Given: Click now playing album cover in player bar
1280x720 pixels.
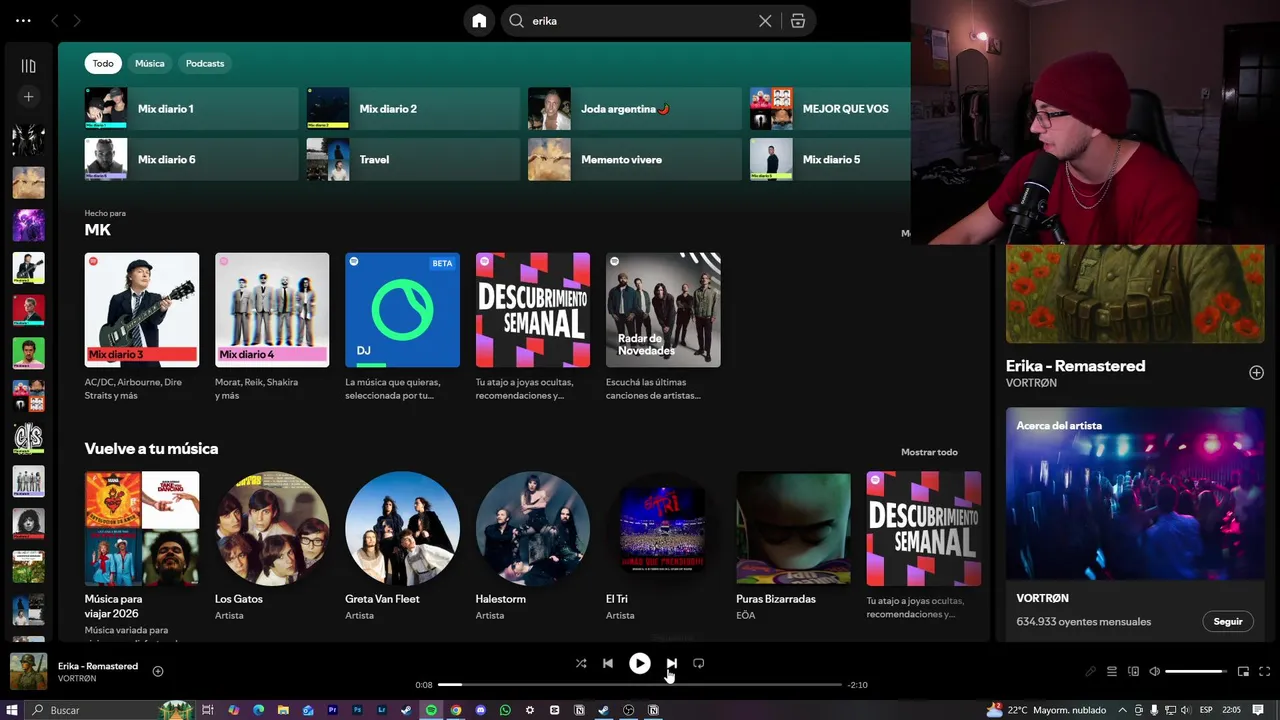Looking at the screenshot, I should pyautogui.click(x=29, y=671).
